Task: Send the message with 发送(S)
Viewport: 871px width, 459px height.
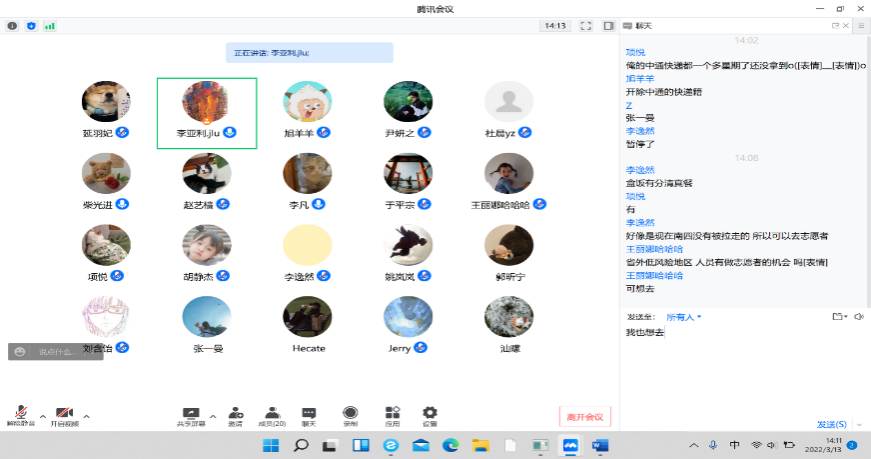Action: click(x=831, y=424)
